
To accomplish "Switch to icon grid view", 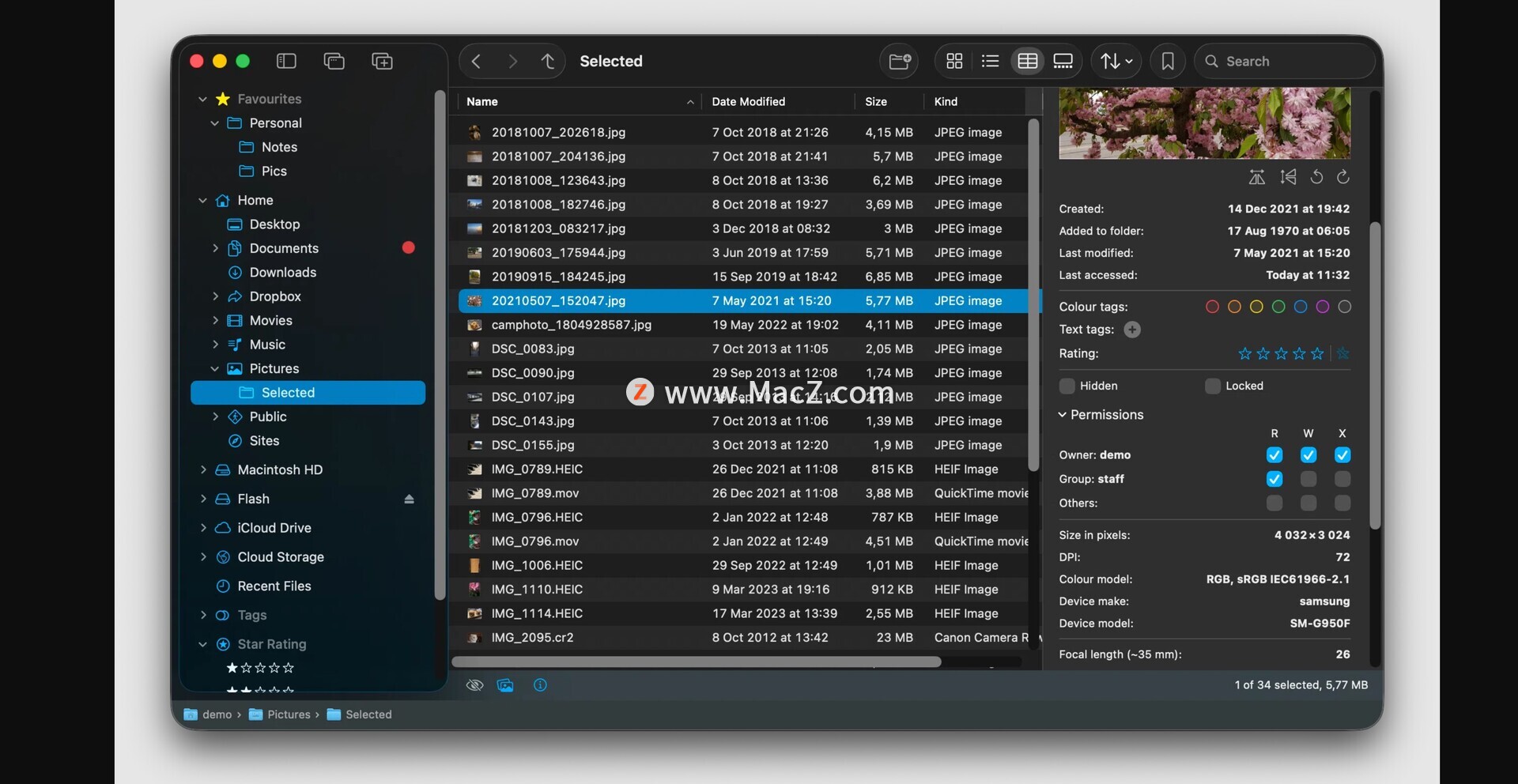I will pyautogui.click(x=954, y=62).
